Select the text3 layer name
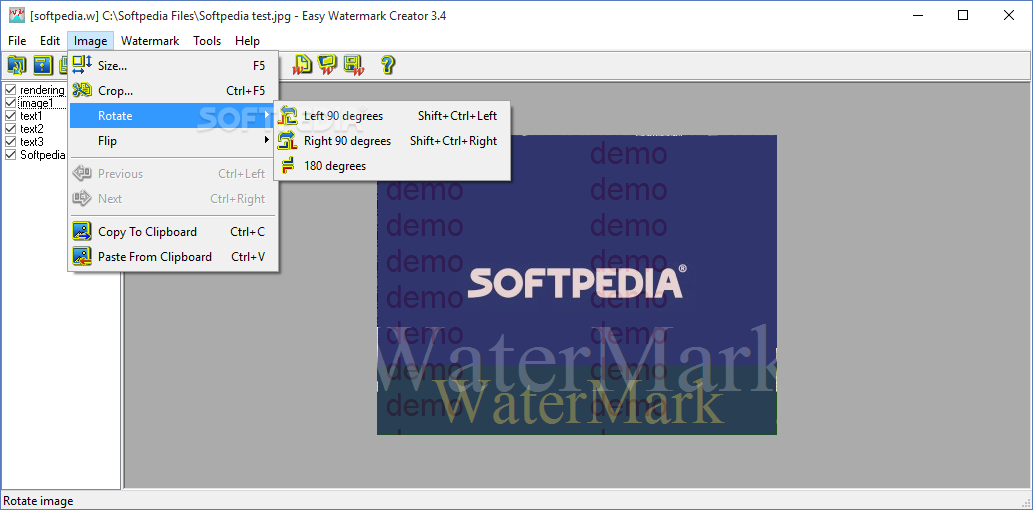The height and width of the screenshot is (510, 1033). (32, 142)
